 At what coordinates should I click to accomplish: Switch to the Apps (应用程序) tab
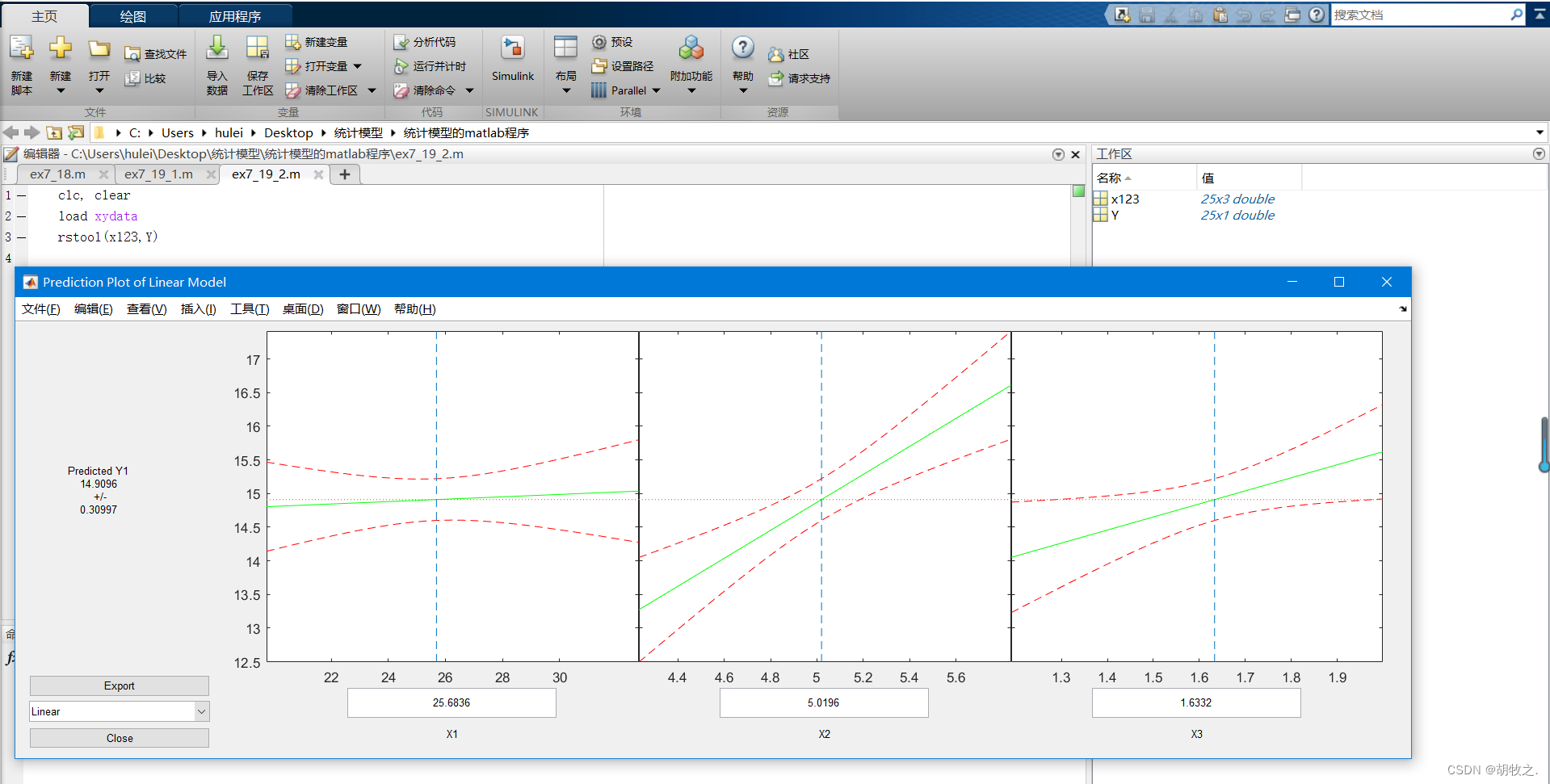pos(235,16)
